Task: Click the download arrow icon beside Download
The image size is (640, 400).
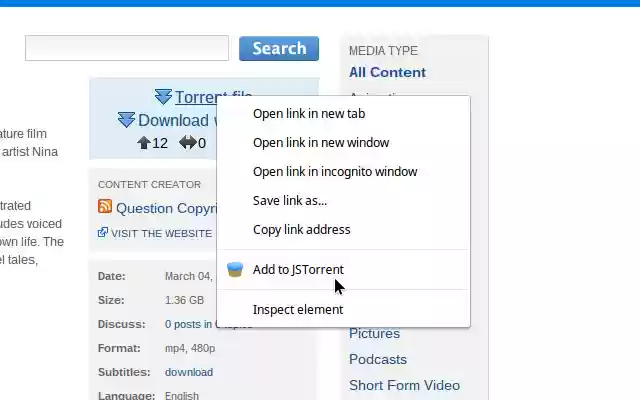Action: 126,120
